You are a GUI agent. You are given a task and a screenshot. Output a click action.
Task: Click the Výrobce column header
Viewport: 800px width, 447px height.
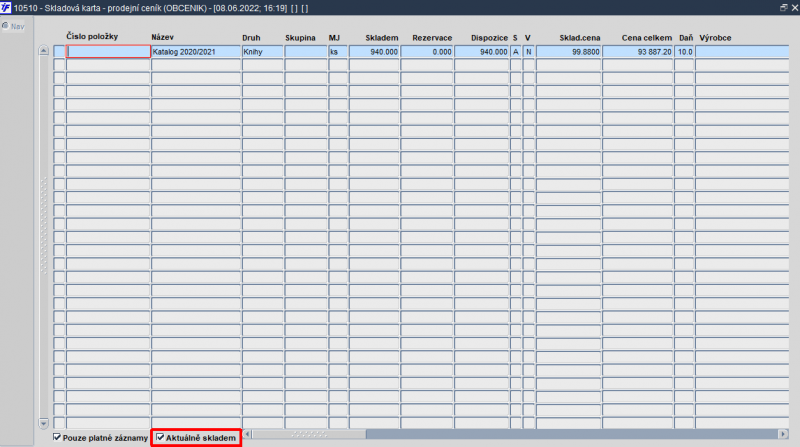coord(715,38)
